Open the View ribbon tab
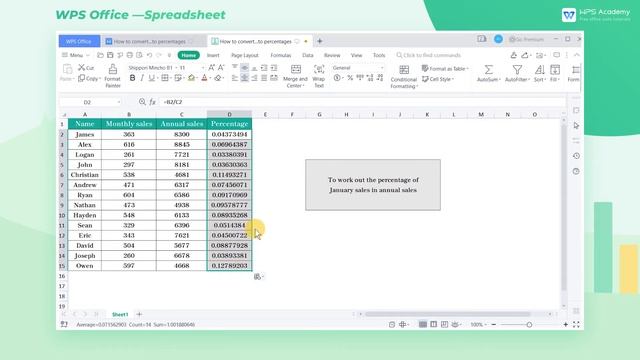This screenshot has width=640, height=360. pyautogui.click(x=356, y=55)
